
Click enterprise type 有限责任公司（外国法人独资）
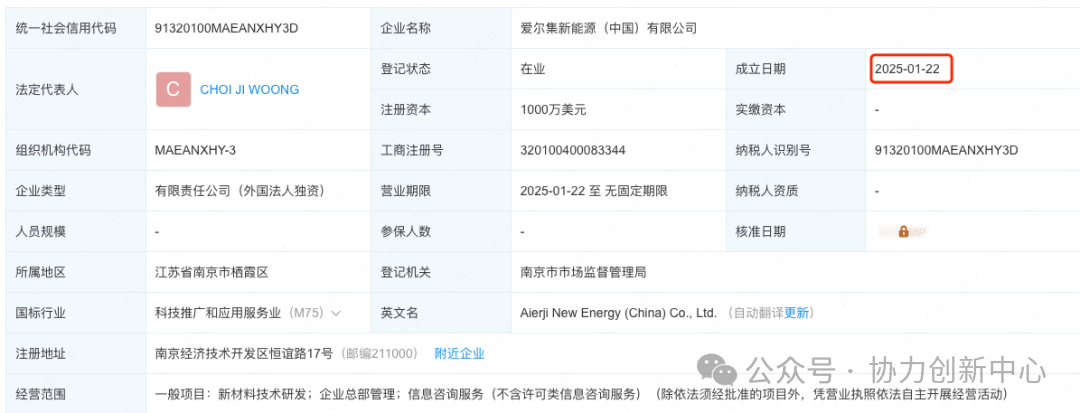tap(240, 191)
